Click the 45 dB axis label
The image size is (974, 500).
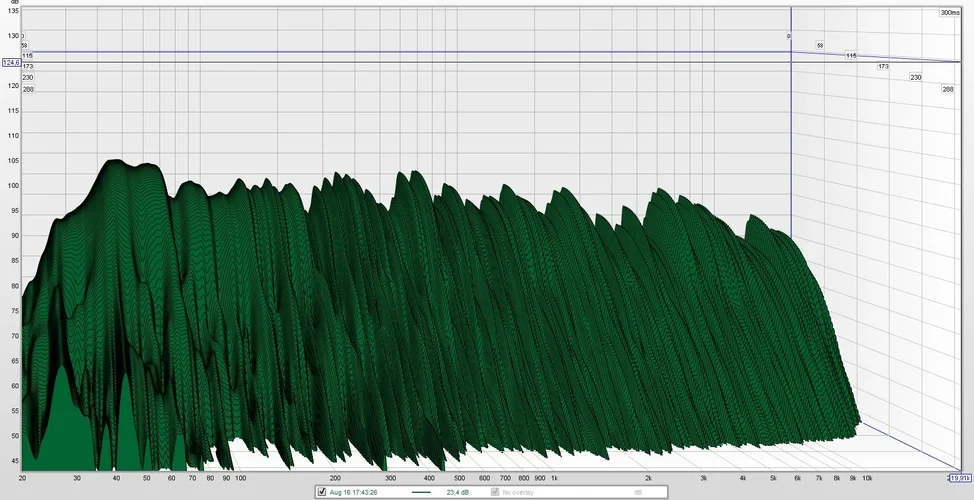(15, 461)
